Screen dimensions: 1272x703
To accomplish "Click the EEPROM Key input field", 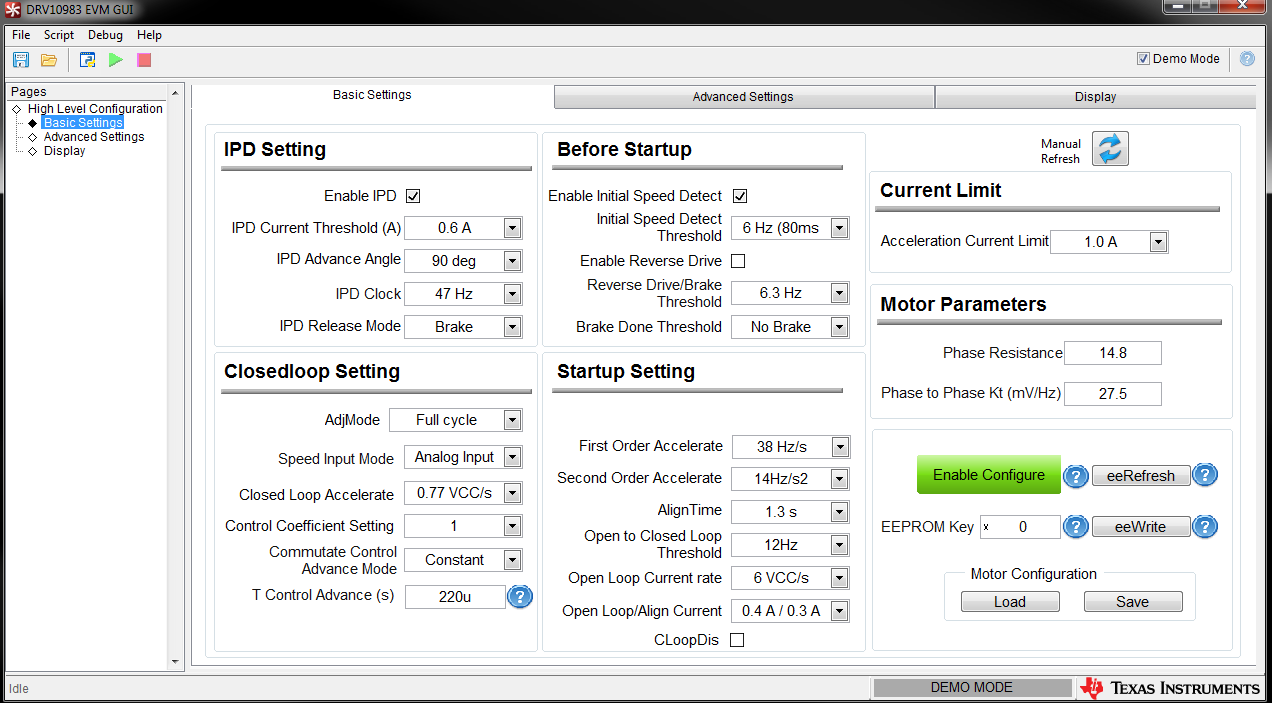I will tap(1020, 527).
